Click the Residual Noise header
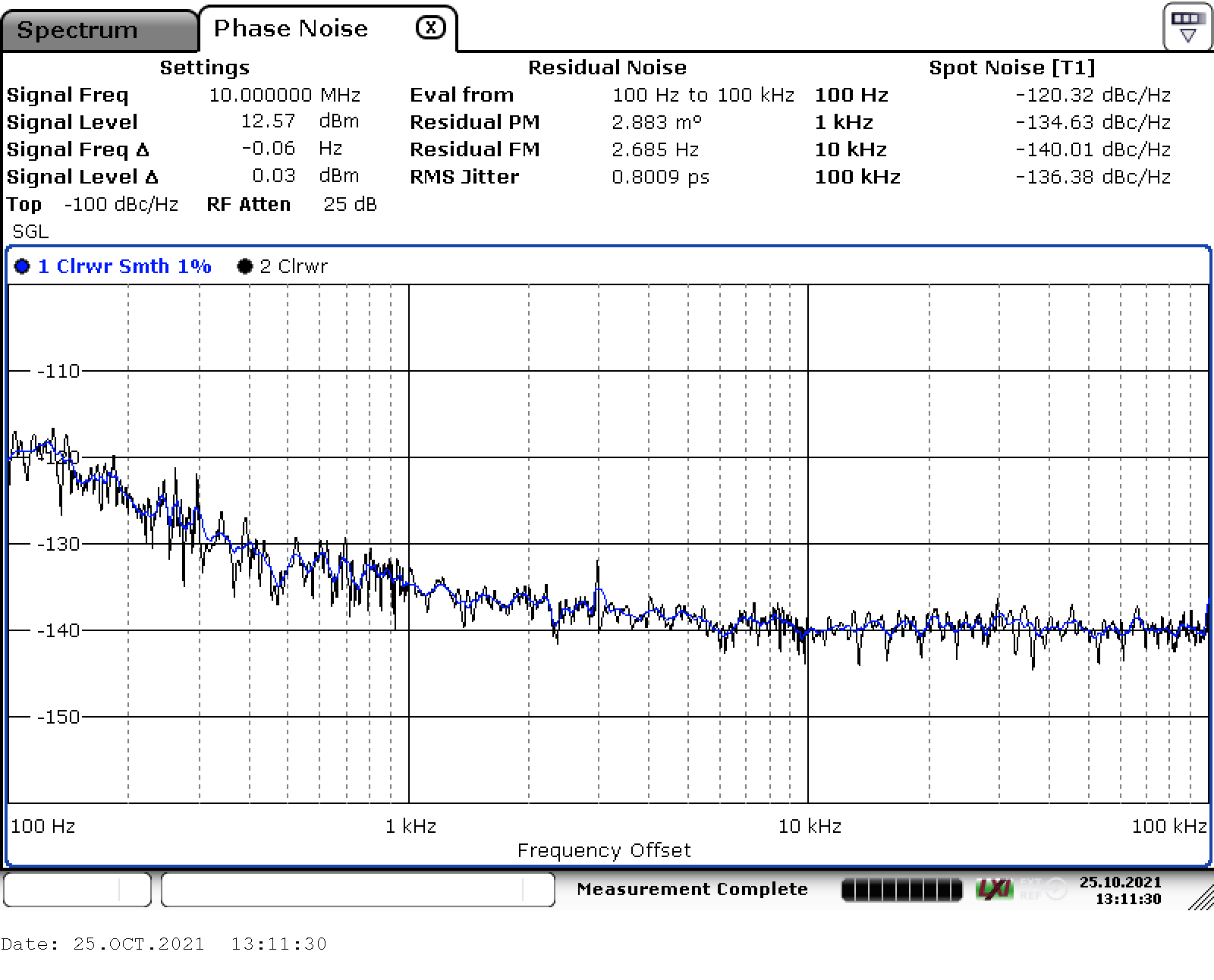The width and height of the screenshot is (1214, 980). pos(607,68)
